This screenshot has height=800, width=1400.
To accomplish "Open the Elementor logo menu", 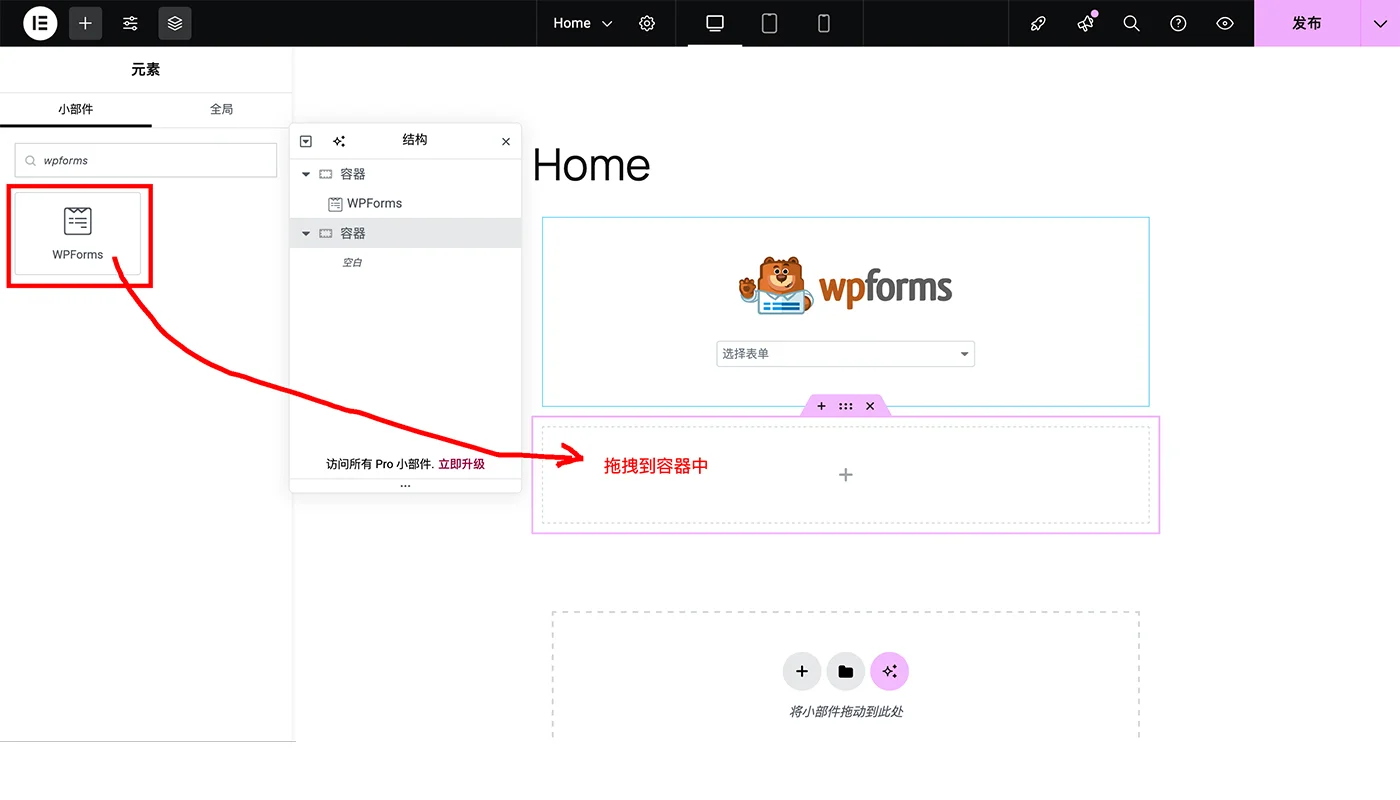I will 40,23.
